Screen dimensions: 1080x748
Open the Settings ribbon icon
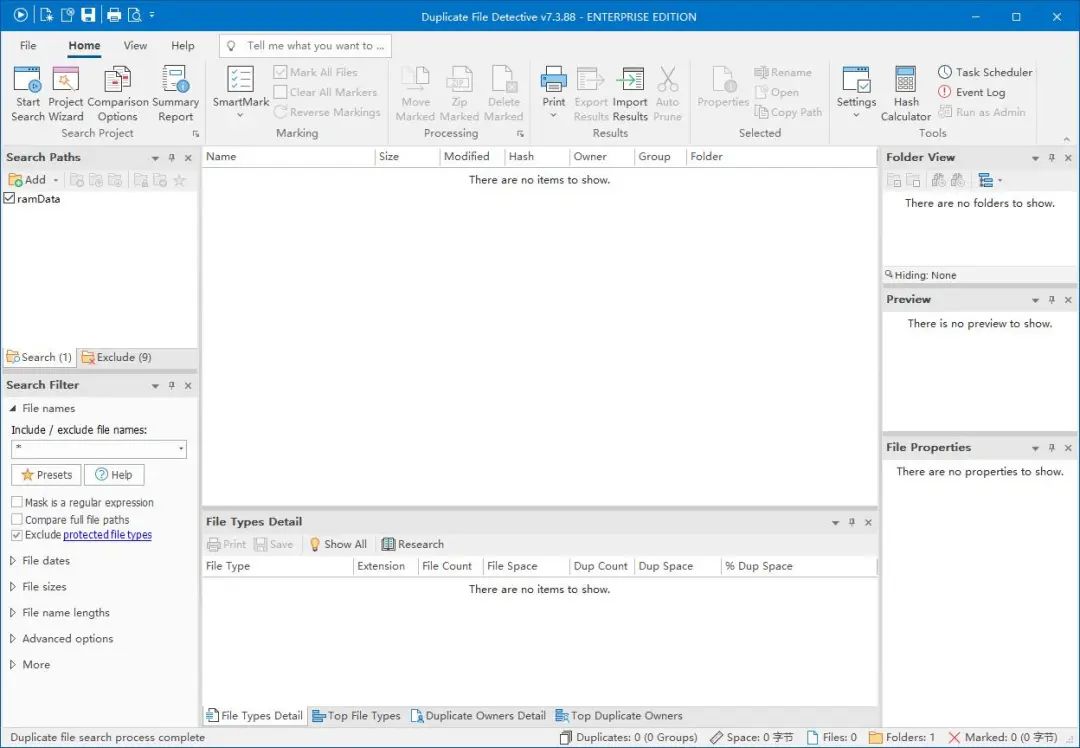point(856,81)
